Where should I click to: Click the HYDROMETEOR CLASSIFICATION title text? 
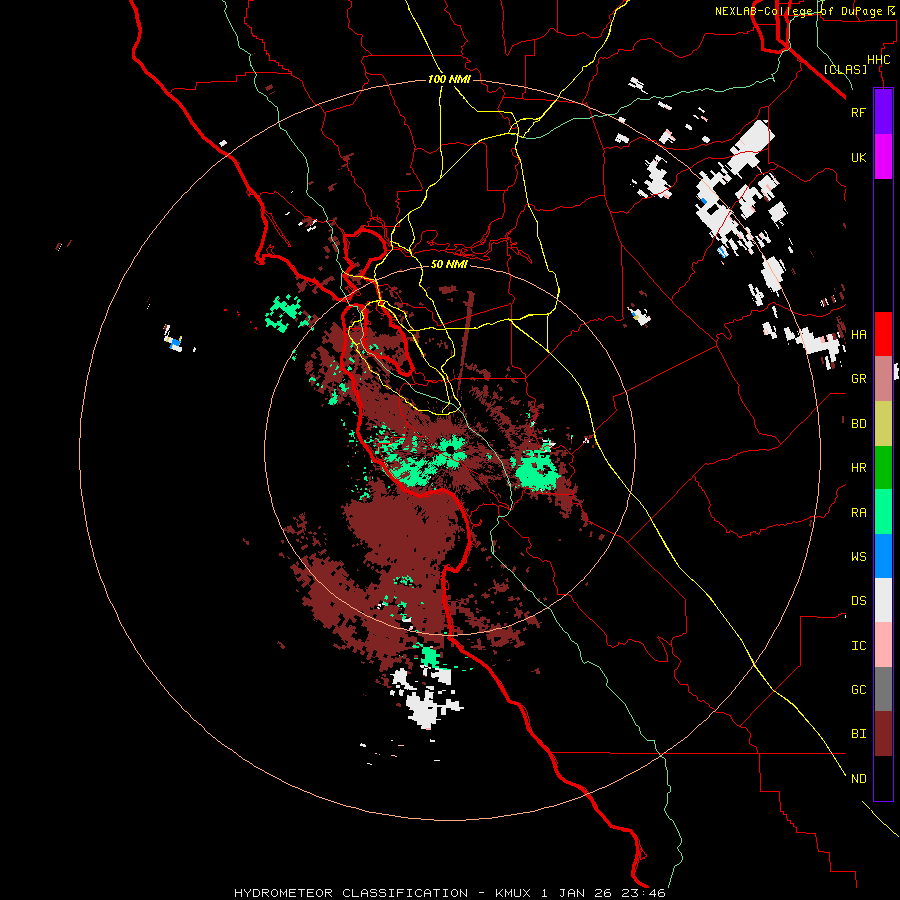351,893
